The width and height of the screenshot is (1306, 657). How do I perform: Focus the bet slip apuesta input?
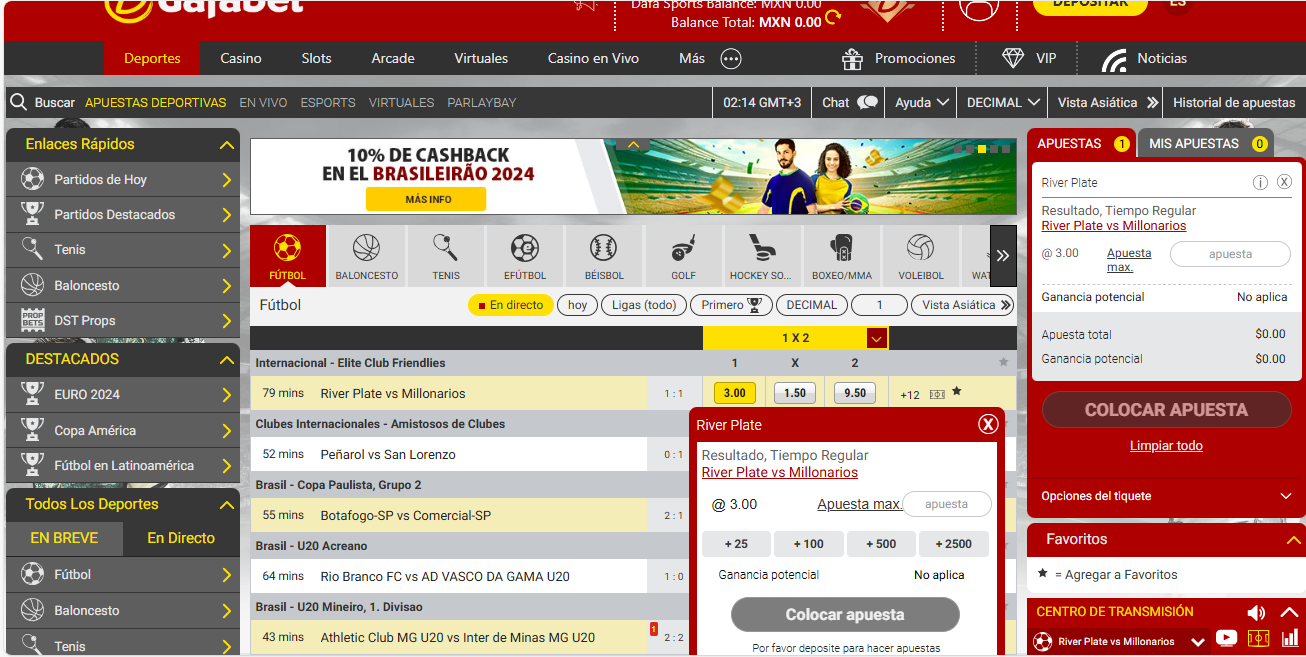[x=1230, y=254]
